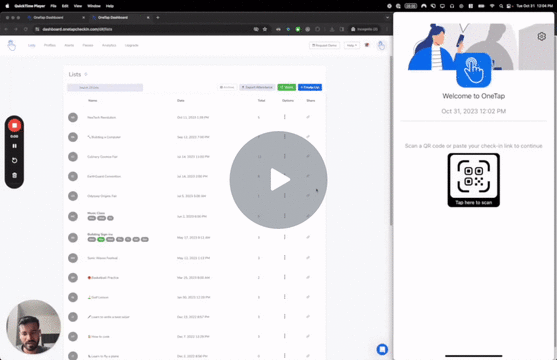Screen dimensions: 557x360
Task: Pause the screen recording
Action: point(14,146)
